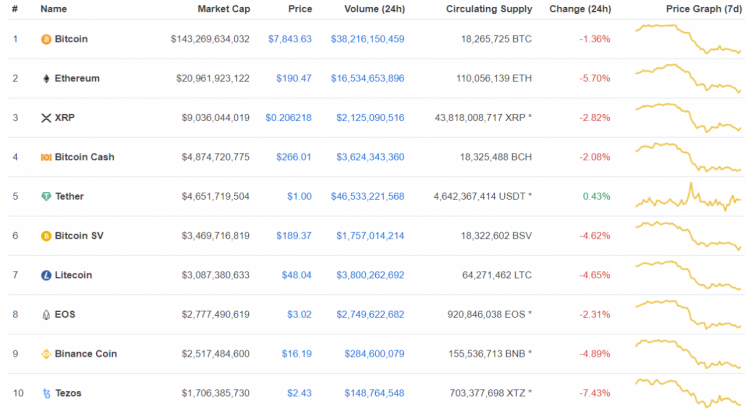Sort table by Market Cap header
Image resolution: width=745 pixels, height=412 pixels.
[224, 9]
